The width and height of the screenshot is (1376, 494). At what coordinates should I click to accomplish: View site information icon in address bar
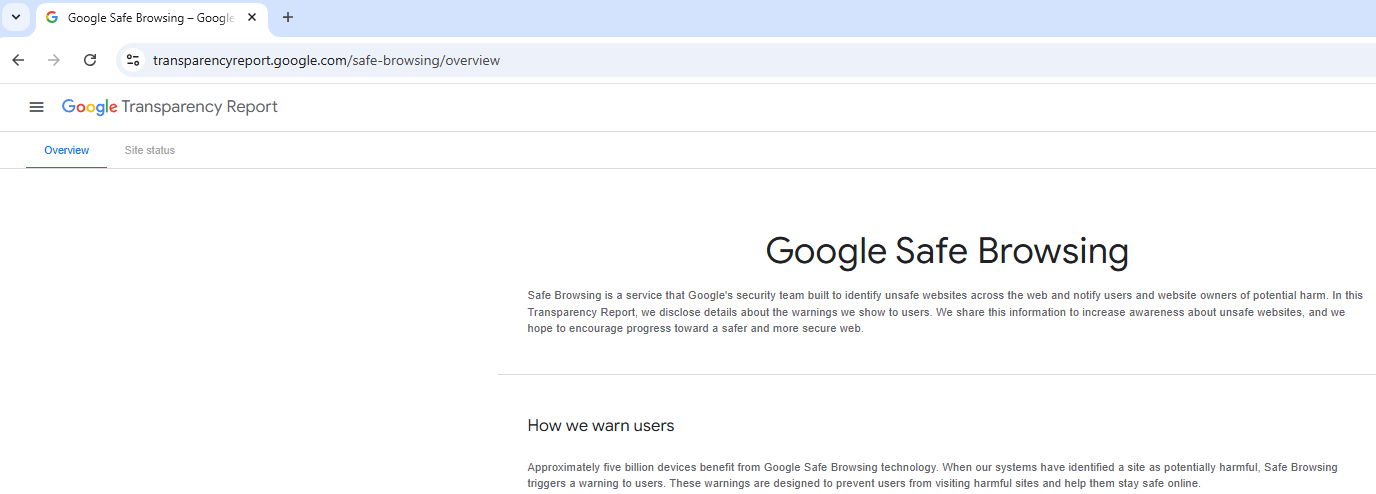pos(133,60)
